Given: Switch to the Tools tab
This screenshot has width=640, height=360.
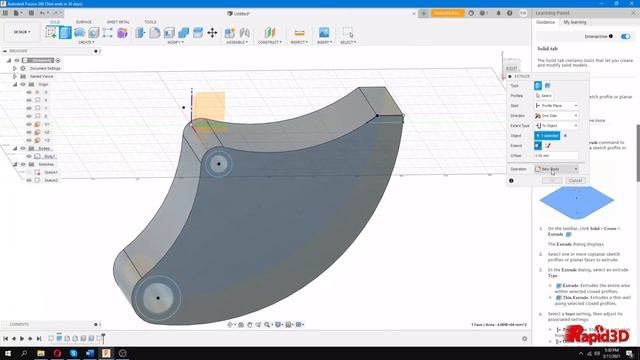Looking at the screenshot, I should point(150,22).
